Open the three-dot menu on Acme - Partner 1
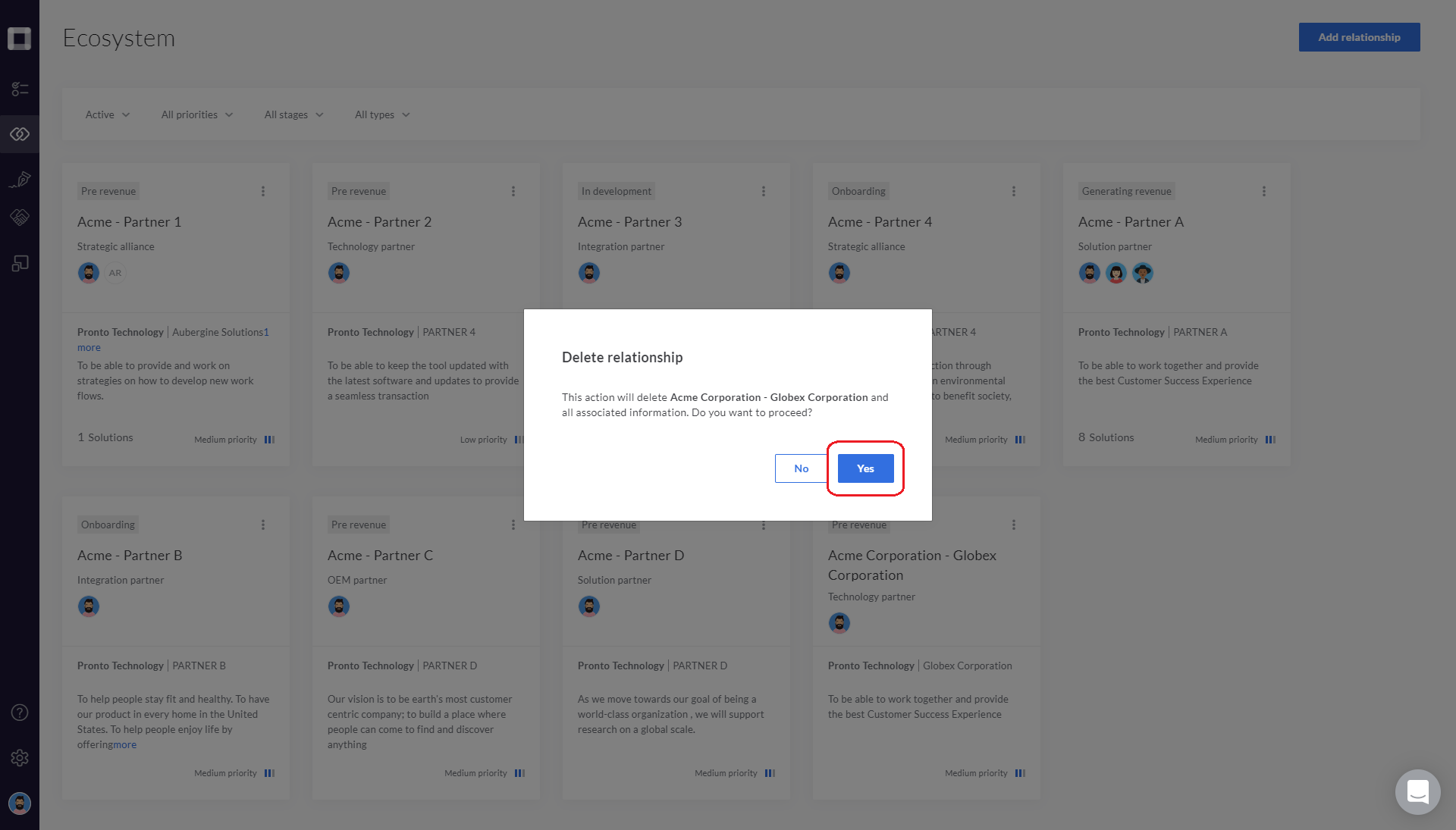 [263, 191]
